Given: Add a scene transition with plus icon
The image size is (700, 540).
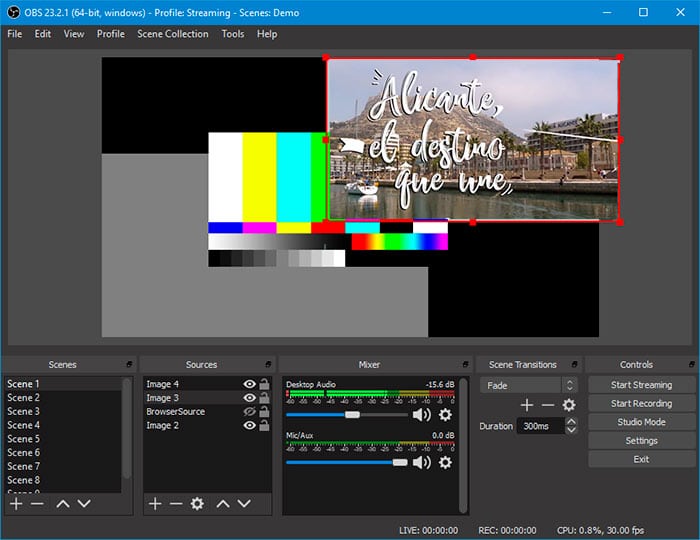Looking at the screenshot, I should (x=527, y=405).
